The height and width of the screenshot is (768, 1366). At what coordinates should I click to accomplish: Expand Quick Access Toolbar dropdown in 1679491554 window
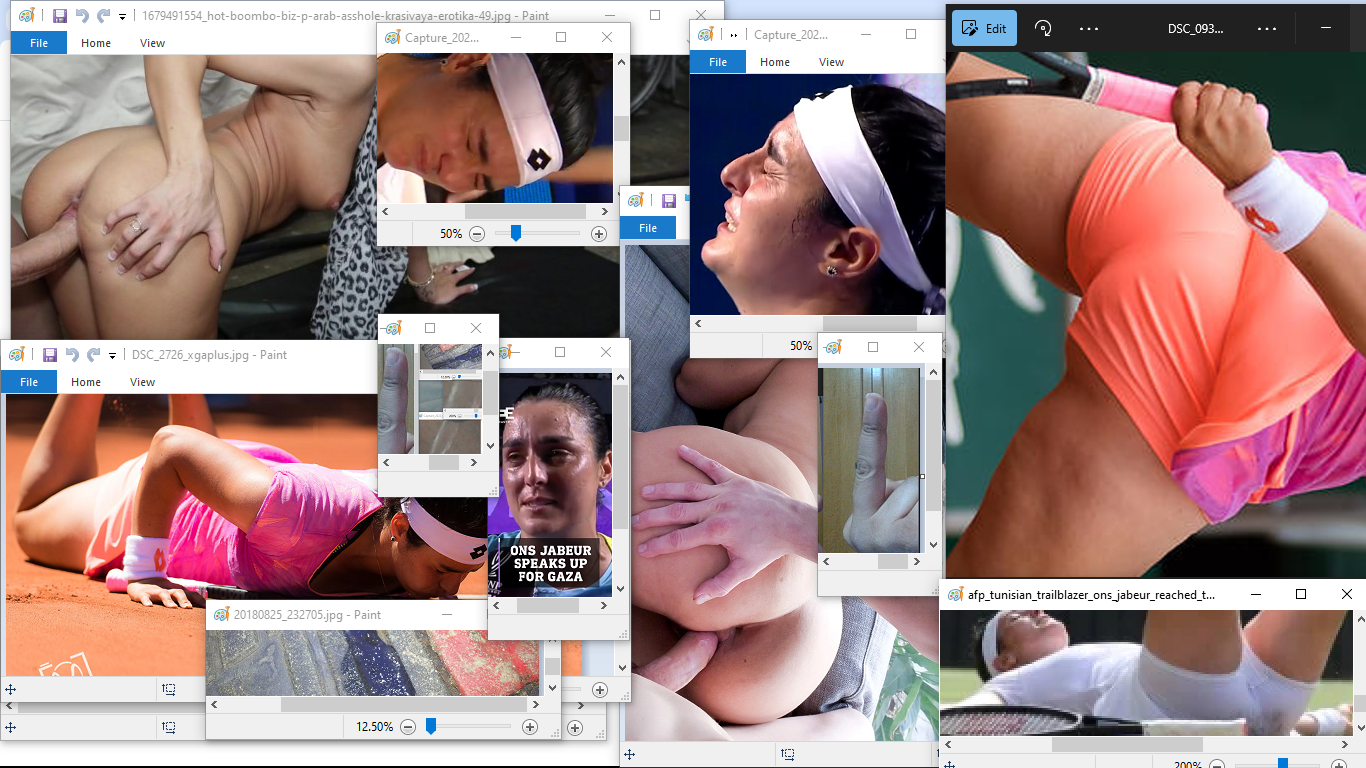122,17
